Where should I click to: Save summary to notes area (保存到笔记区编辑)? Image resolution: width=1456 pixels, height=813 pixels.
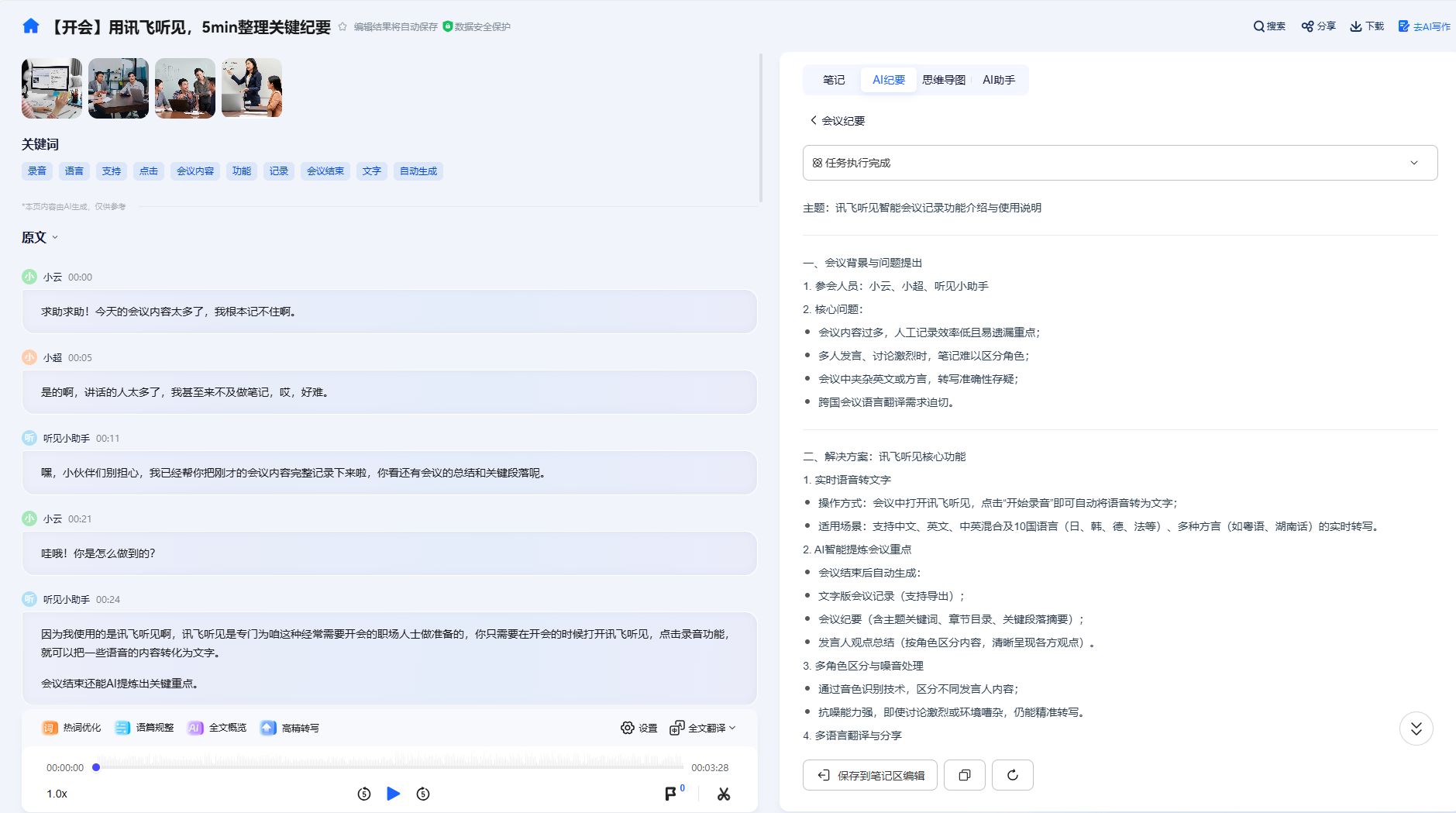(x=870, y=775)
